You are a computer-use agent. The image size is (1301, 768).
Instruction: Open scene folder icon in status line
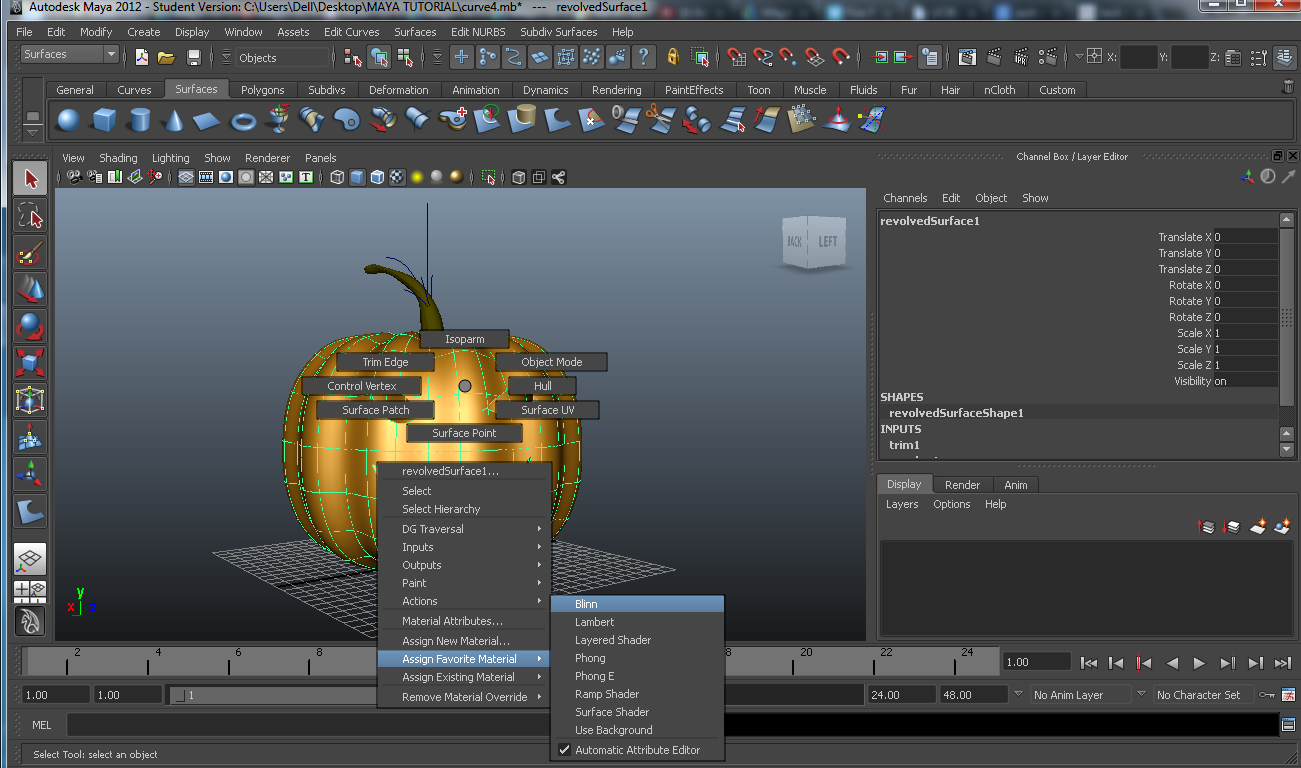(166, 57)
